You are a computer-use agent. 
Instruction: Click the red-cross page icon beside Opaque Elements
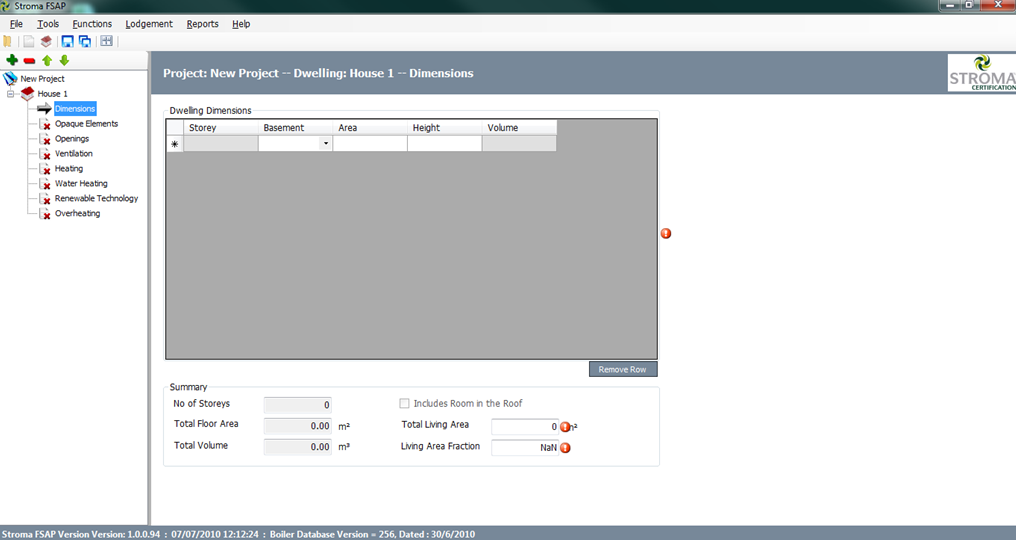pyautogui.click(x=45, y=124)
